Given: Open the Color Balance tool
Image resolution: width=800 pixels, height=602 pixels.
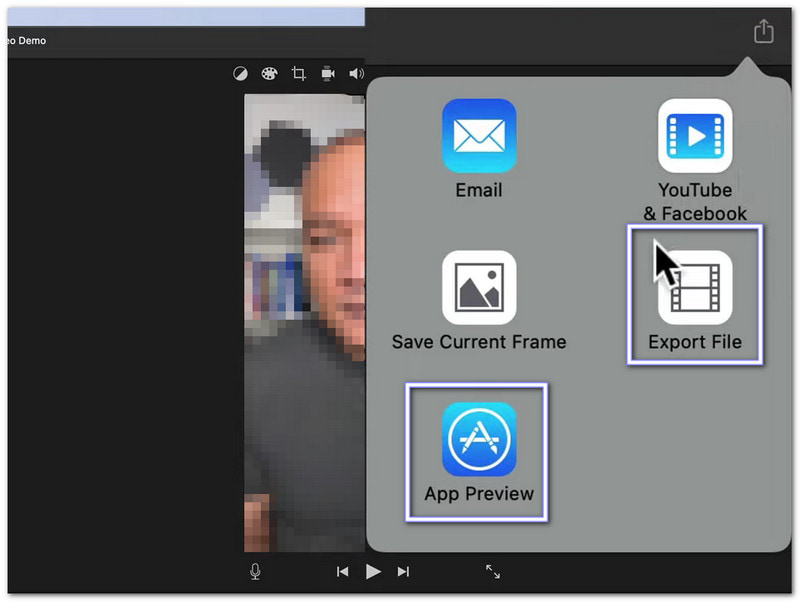Looking at the screenshot, I should click(240, 74).
